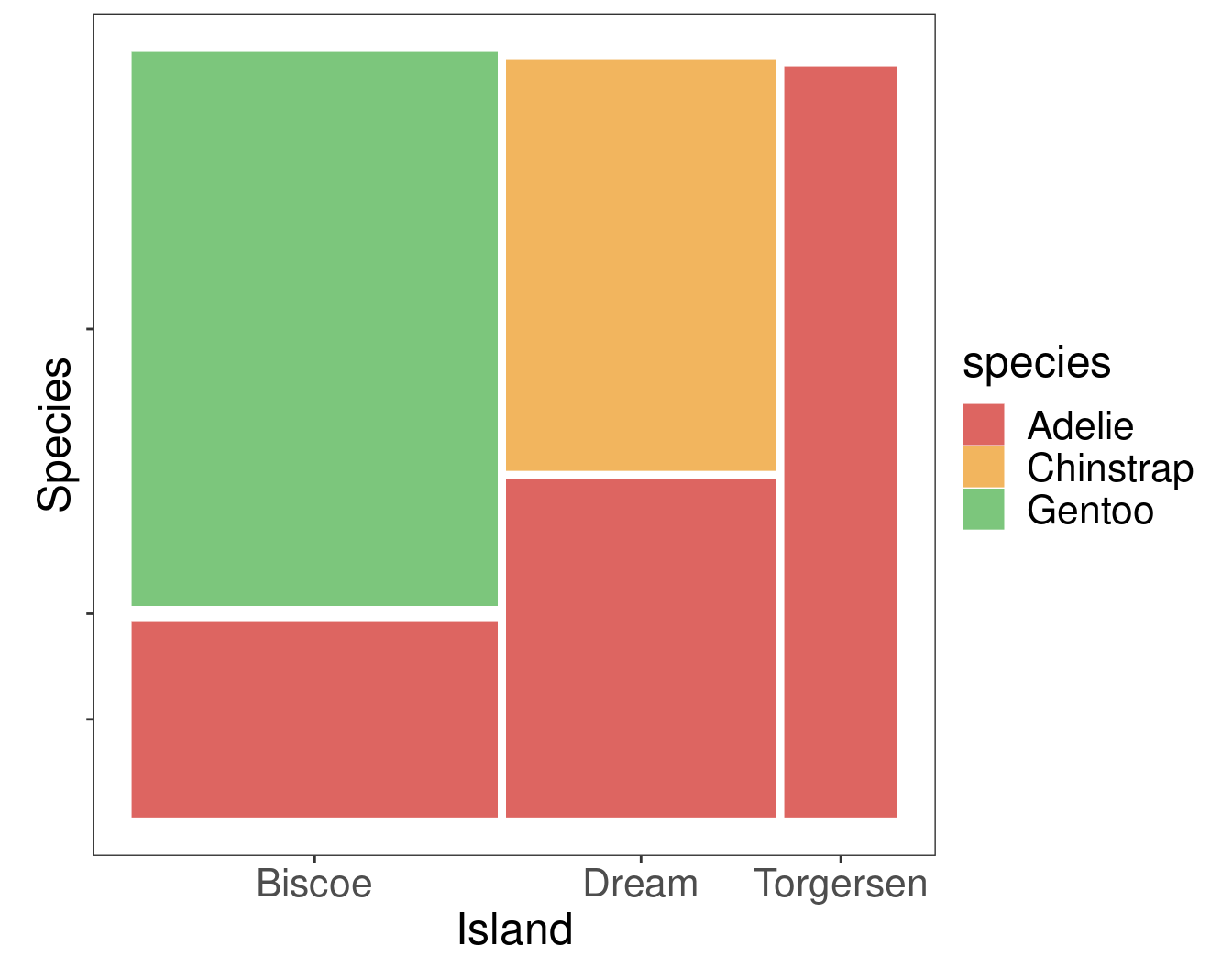Select the red Adelie block for Dream
Screen dimensions: 1232x968
pos(641,647)
